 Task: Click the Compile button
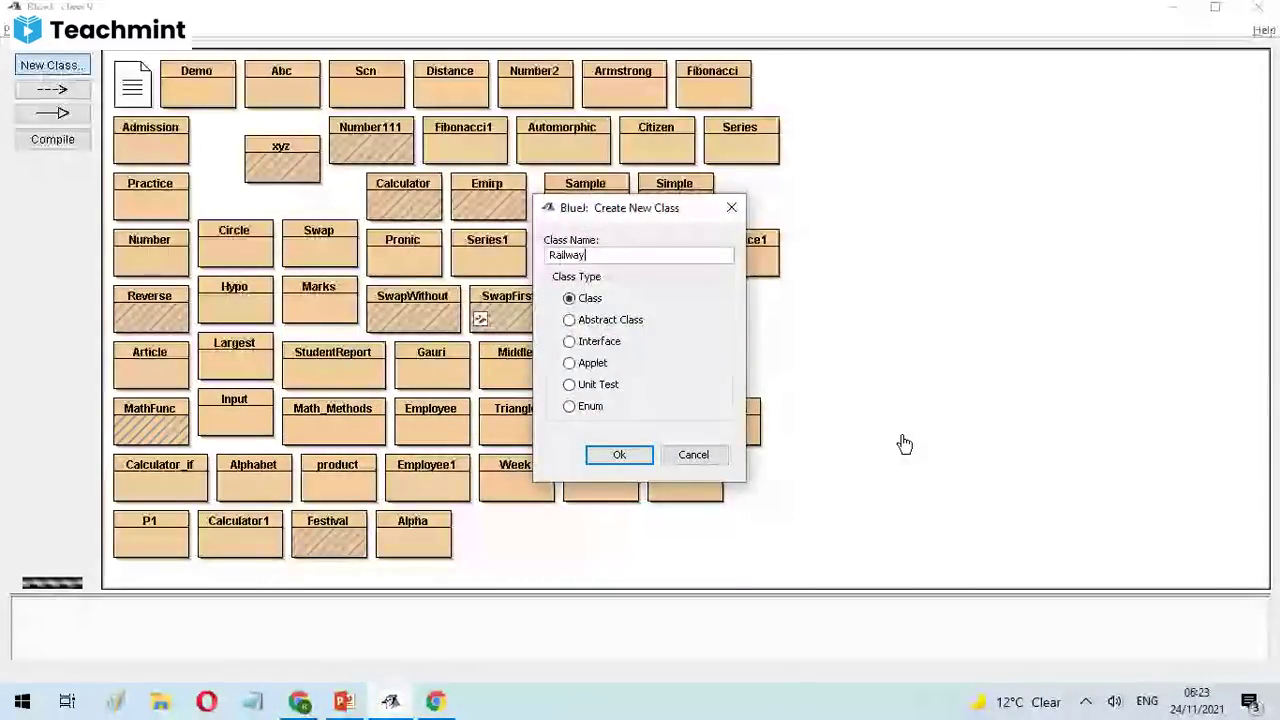coord(52,140)
